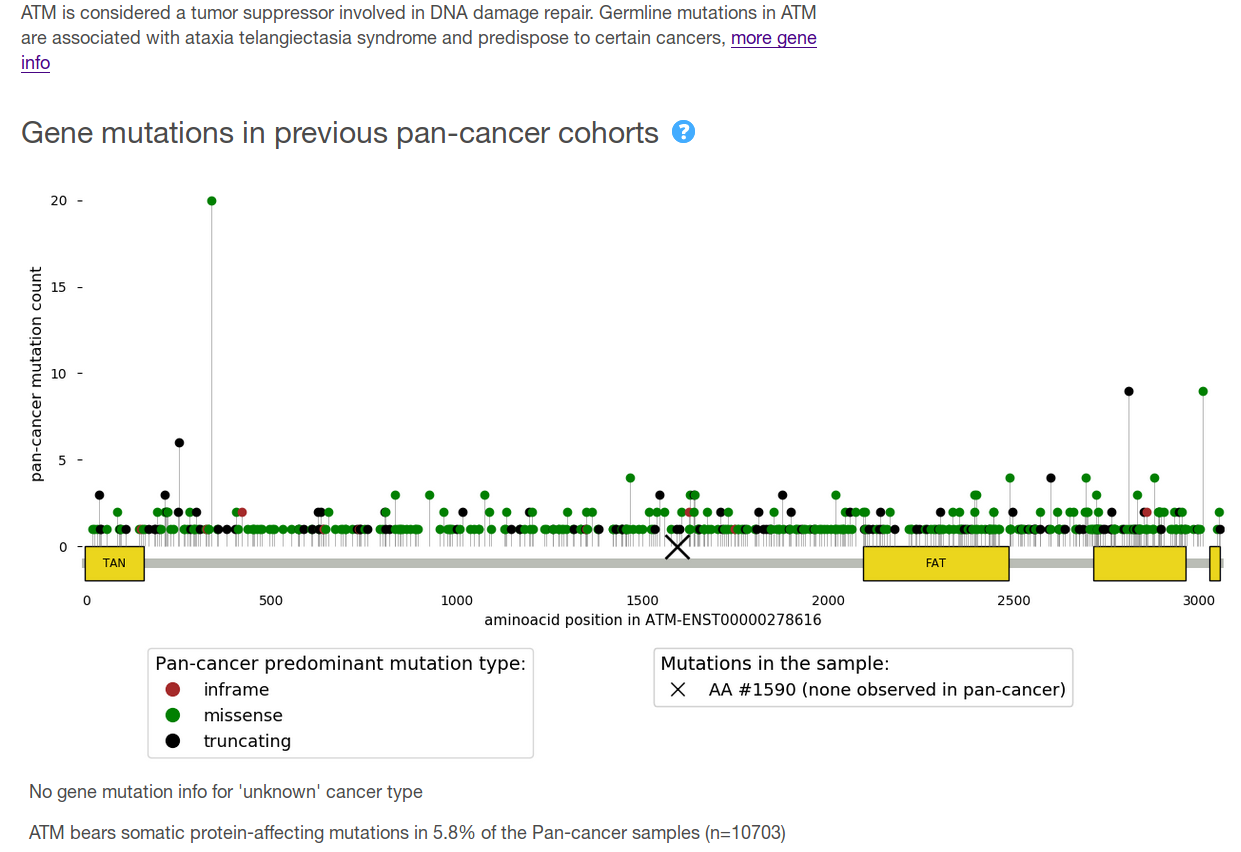Click the black truncating legend dot
Screen dimensions: 1241x852
pyautogui.click(x=173, y=742)
